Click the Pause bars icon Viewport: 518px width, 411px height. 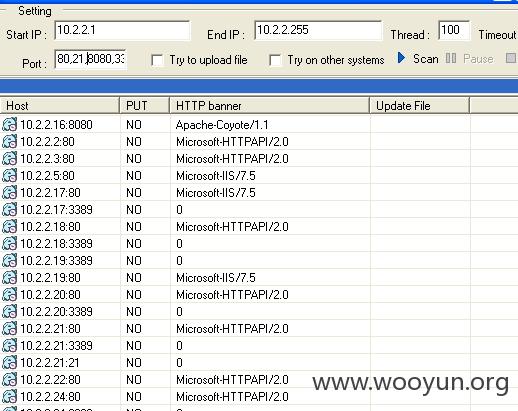click(451, 58)
